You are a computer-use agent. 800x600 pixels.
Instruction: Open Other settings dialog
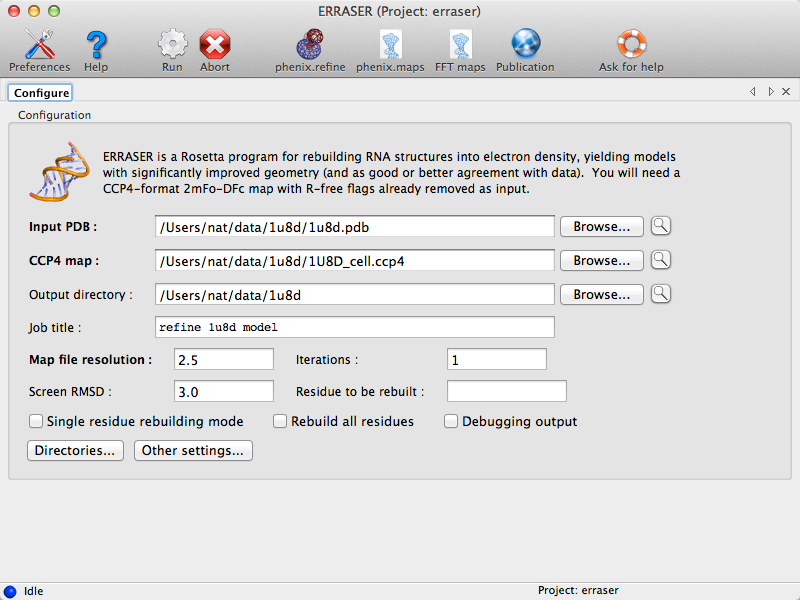pos(192,450)
